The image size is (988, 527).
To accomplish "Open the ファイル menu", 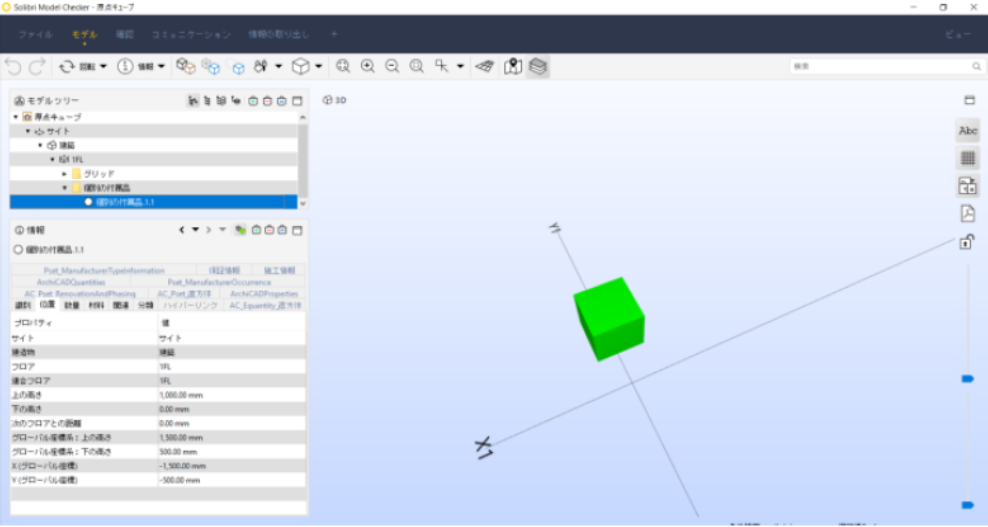I will click(35, 34).
